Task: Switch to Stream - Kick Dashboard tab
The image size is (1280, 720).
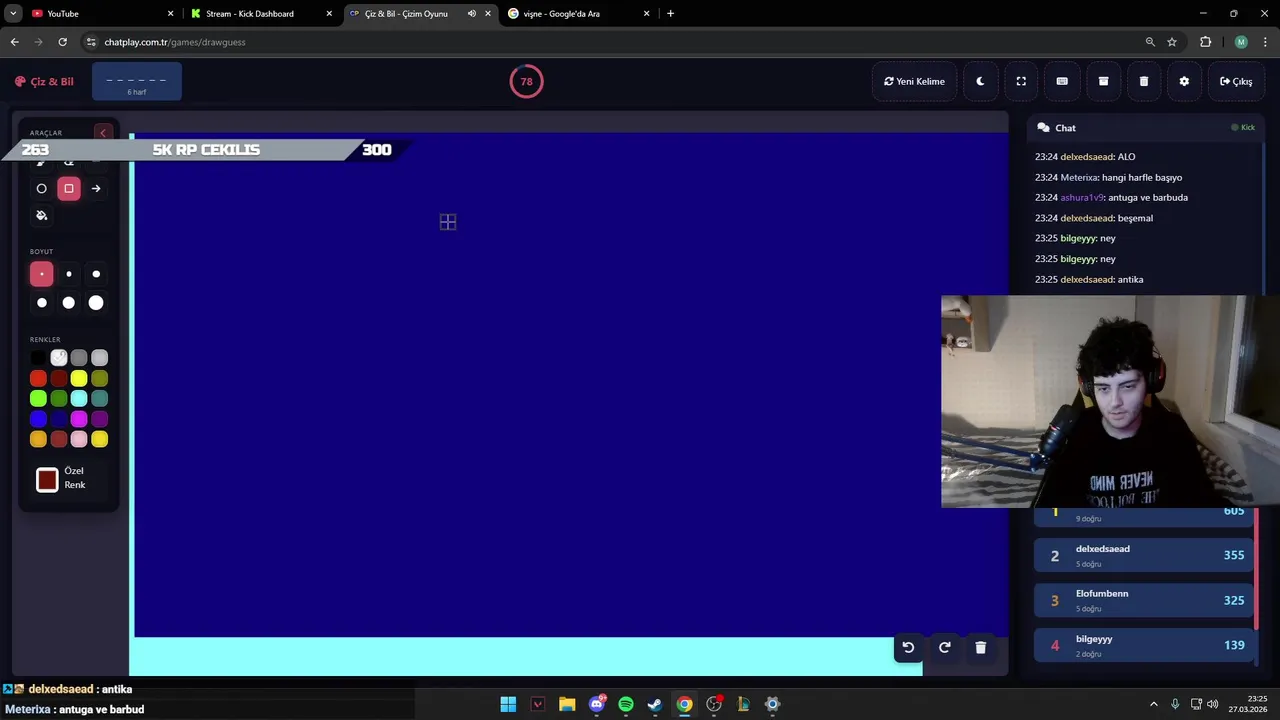Action: pos(262,13)
